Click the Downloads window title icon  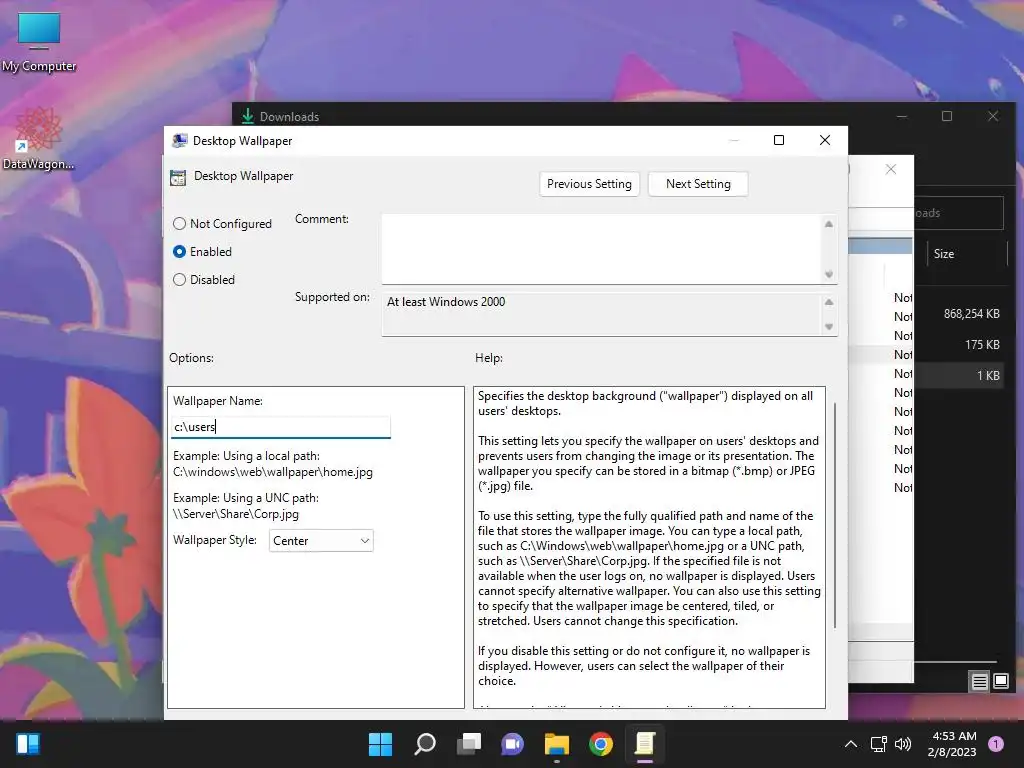point(248,116)
